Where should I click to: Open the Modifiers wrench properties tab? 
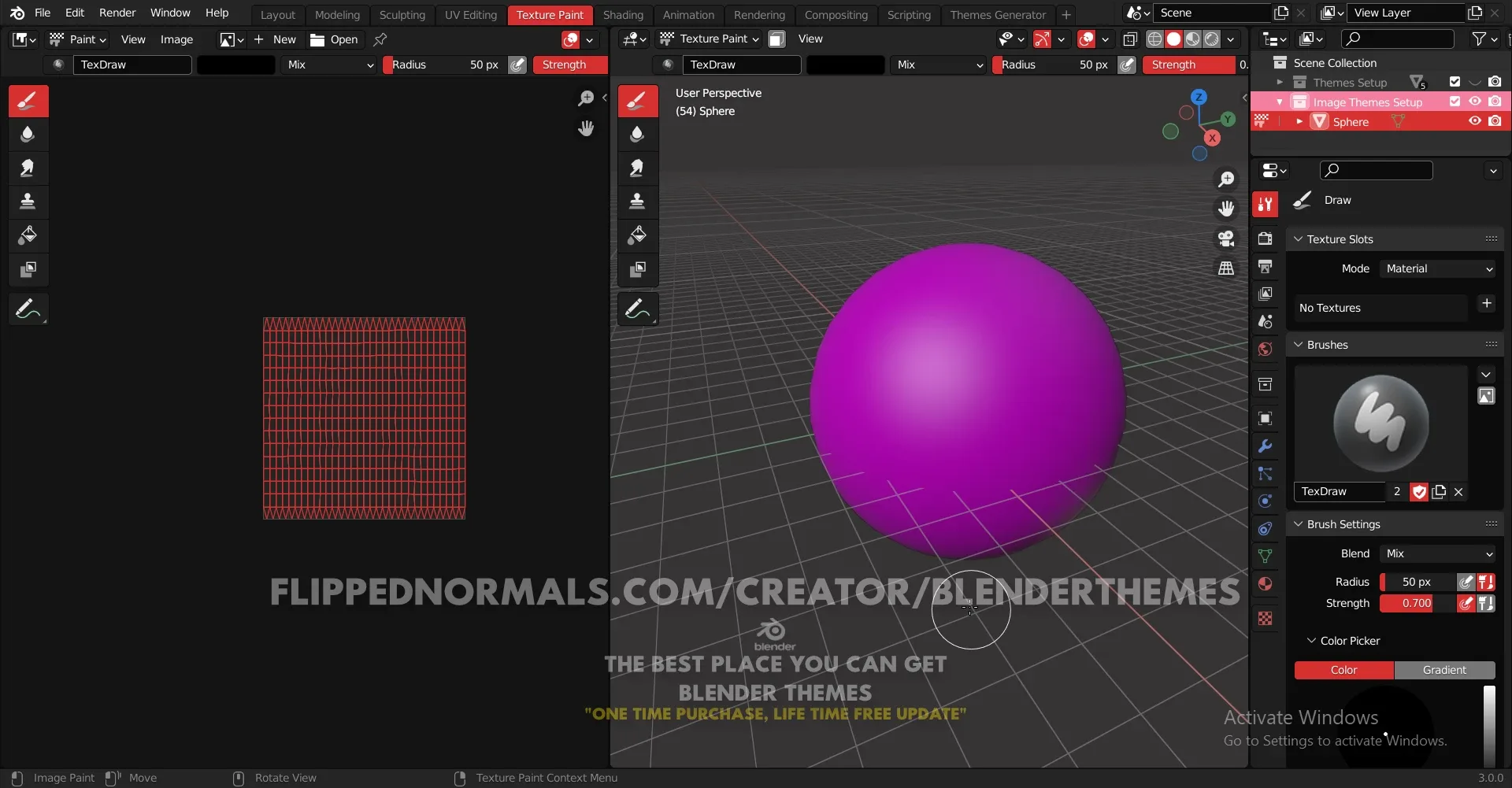pos(1266,446)
